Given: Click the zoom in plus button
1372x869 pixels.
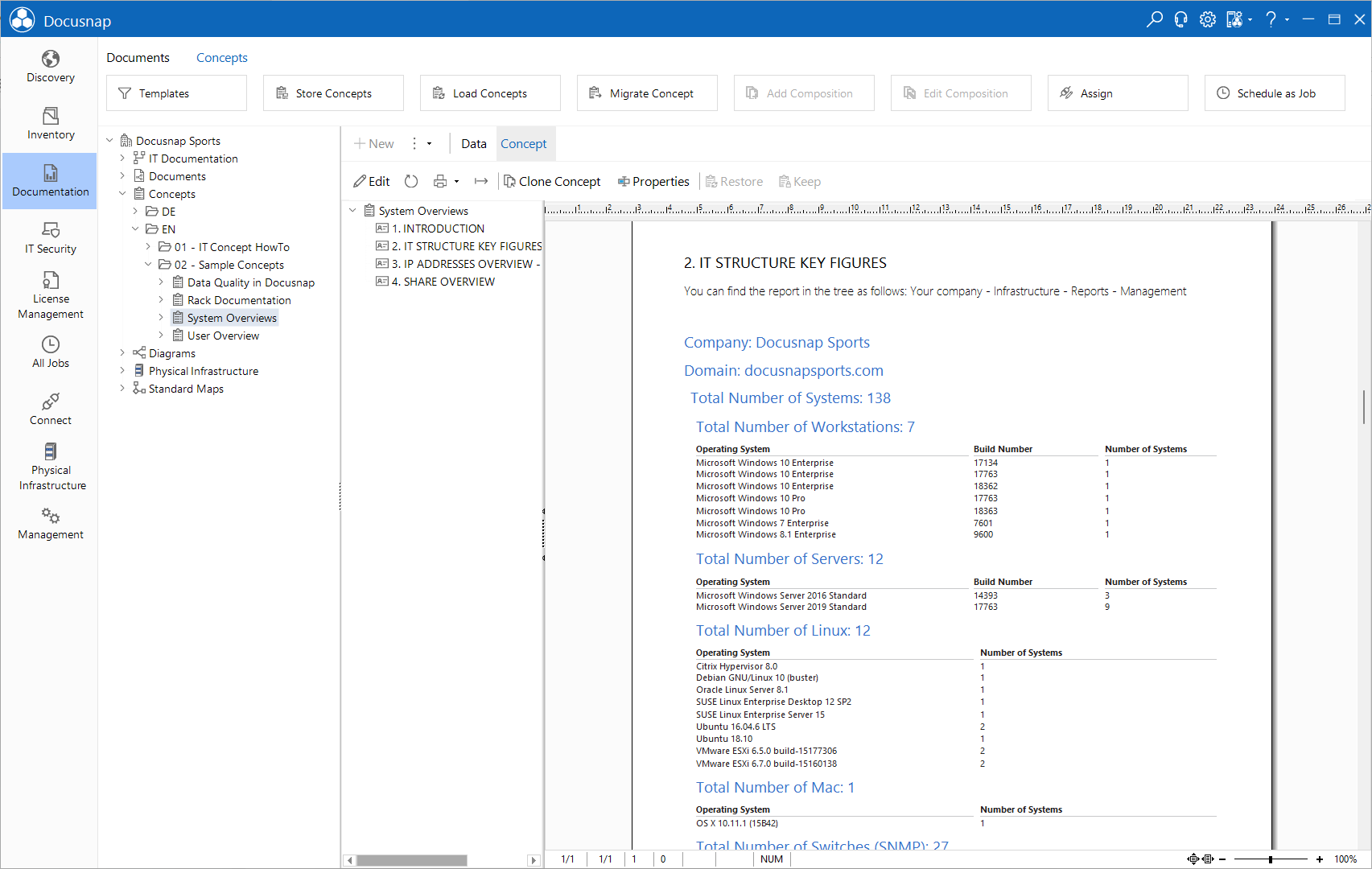Looking at the screenshot, I should pos(1320,859).
